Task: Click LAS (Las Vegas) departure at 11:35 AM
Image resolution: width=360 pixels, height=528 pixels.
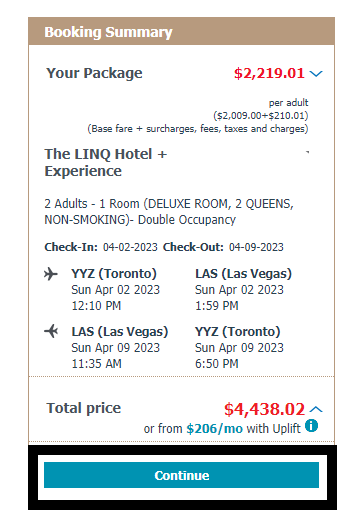Action: click(120, 332)
